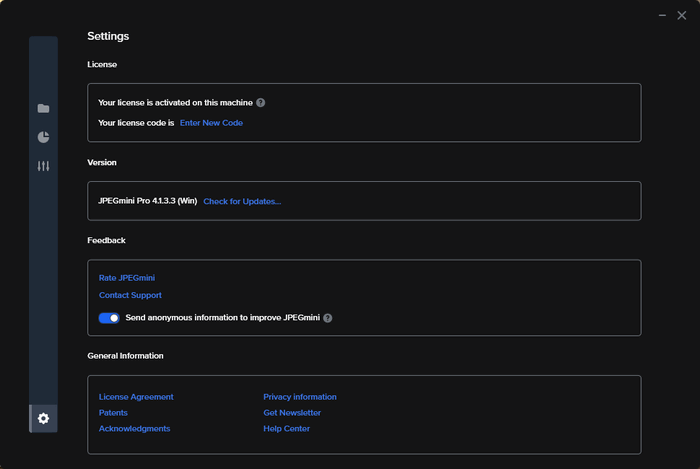Minimize the JPEGmini window

[662, 15]
